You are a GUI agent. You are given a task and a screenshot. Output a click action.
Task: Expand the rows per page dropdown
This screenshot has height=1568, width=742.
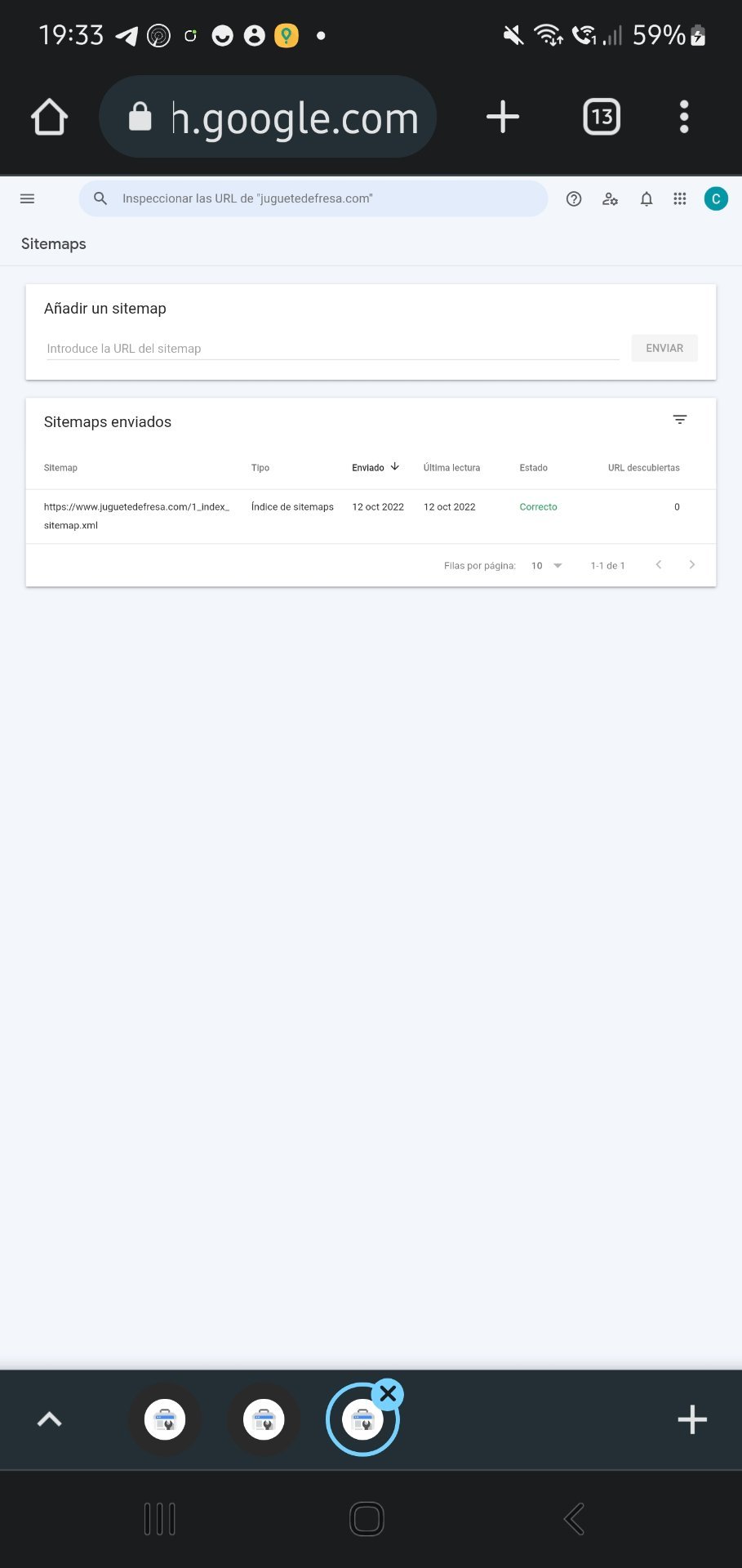pyautogui.click(x=548, y=565)
